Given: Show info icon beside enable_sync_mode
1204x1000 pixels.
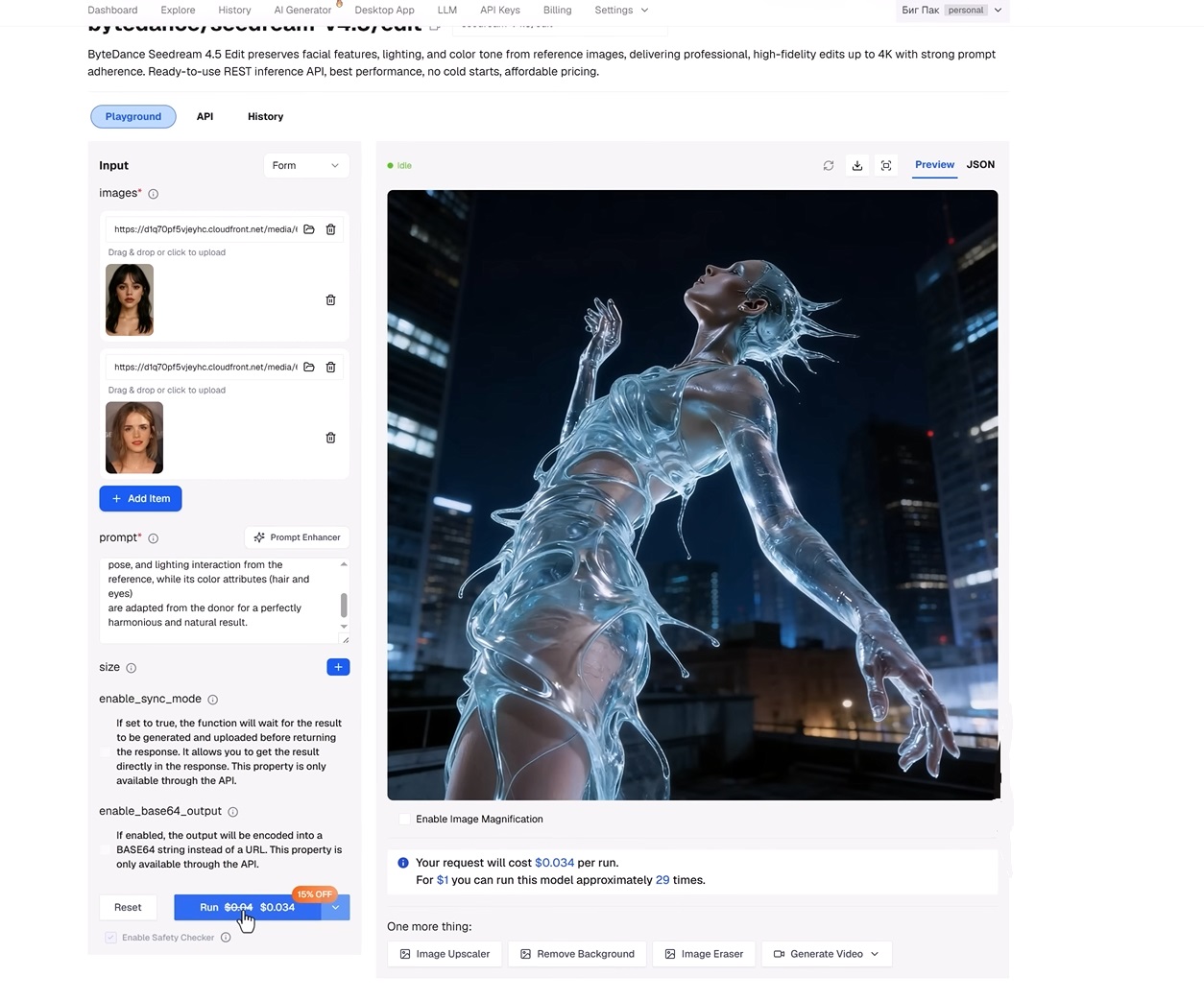Looking at the screenshot, I should pos(213,700).
